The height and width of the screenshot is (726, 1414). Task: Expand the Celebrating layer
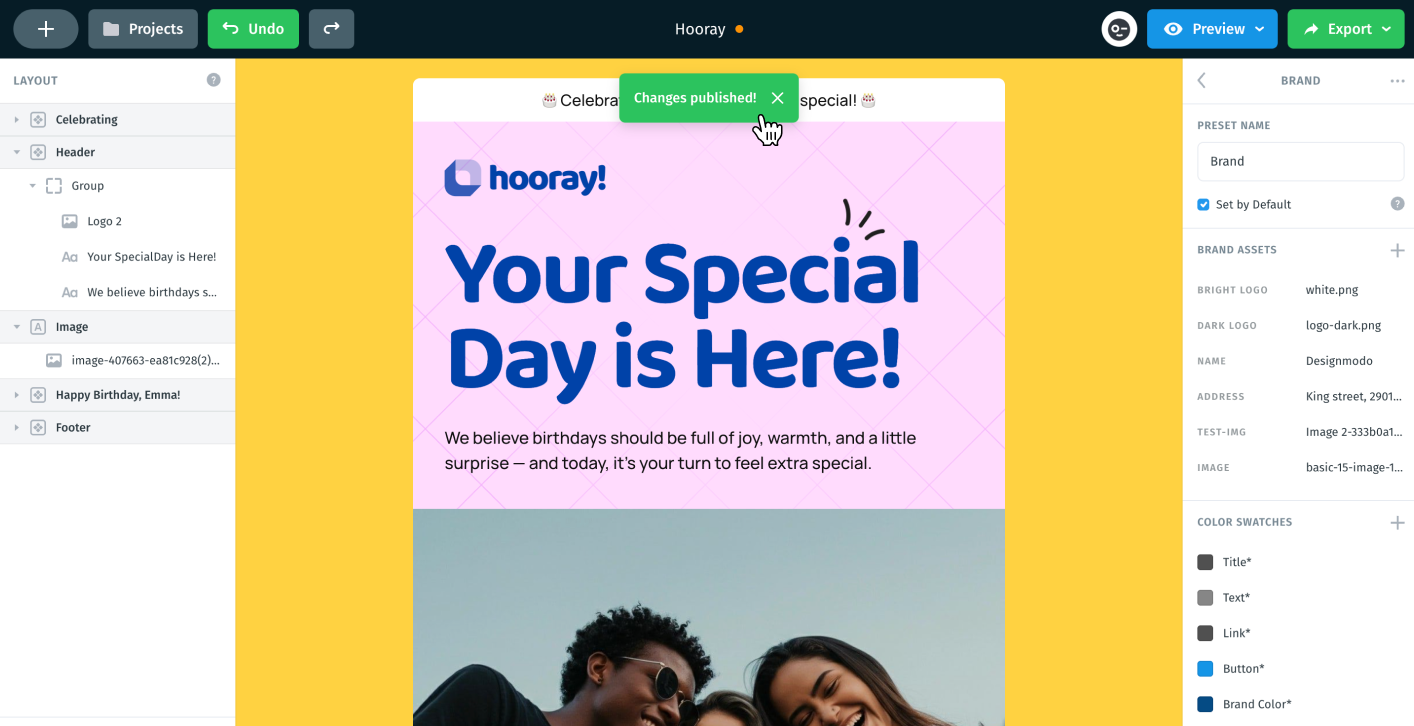(16, 120)
